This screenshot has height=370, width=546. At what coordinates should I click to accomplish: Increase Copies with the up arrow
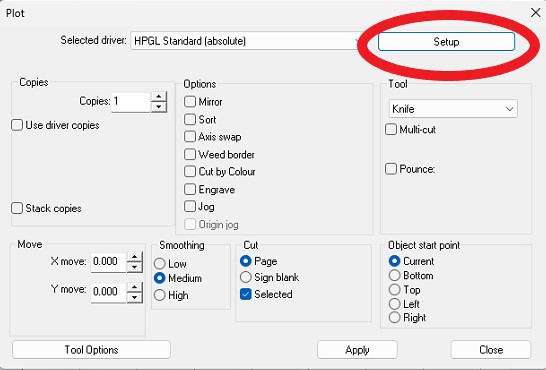(159, 96)
